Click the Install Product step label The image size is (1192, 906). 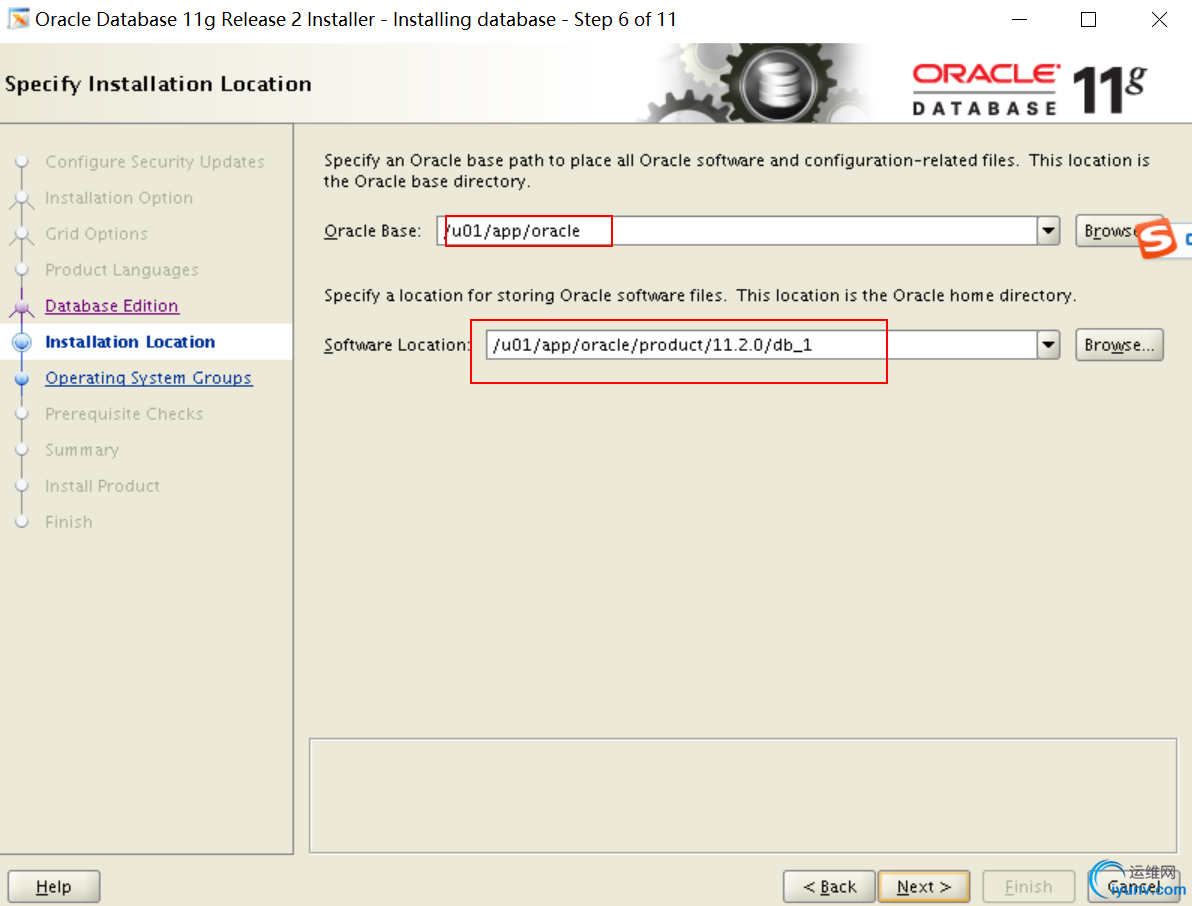point(103,486)
